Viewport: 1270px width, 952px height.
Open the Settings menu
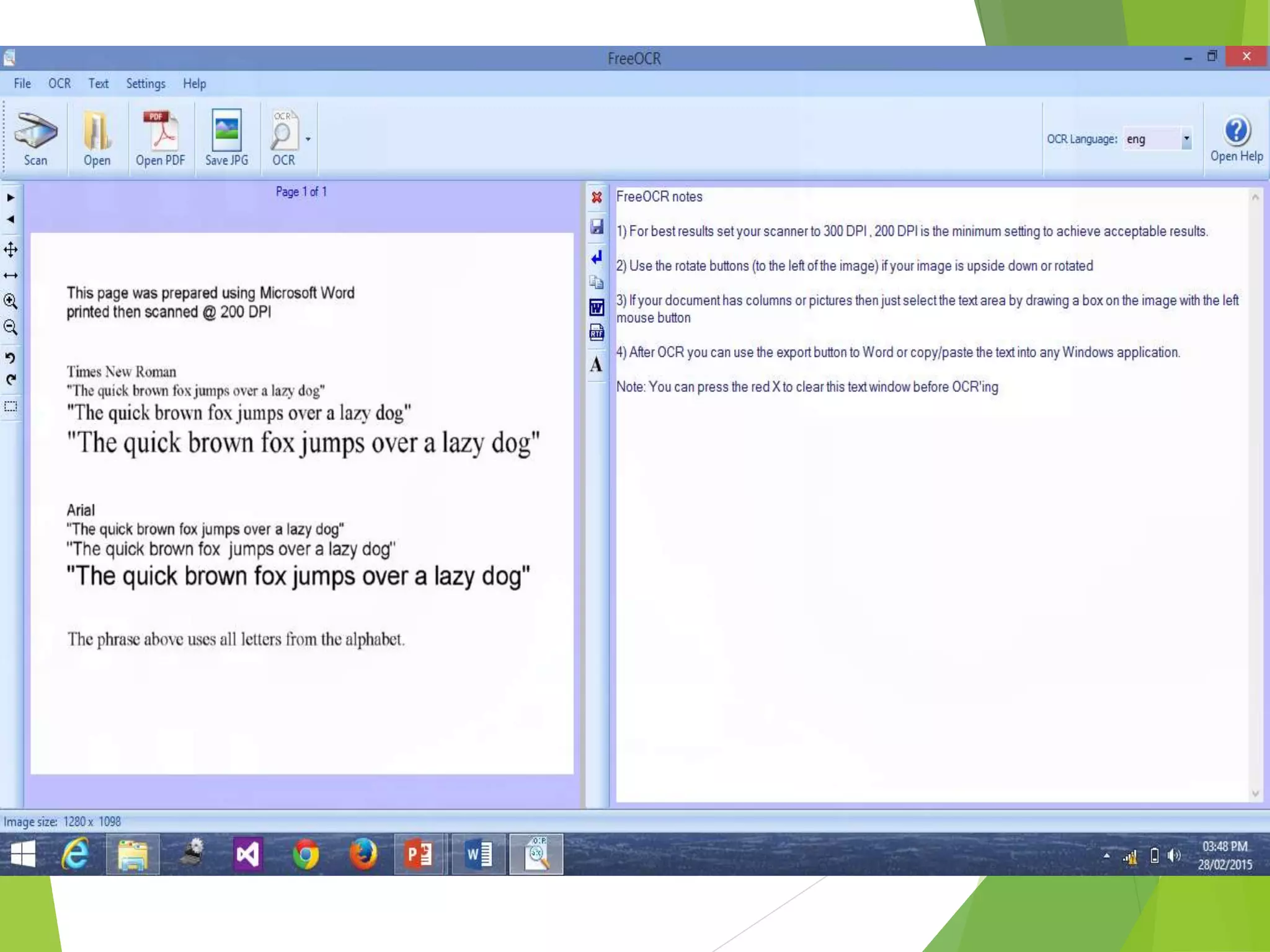pyautogui.click(x=146, y=84)
